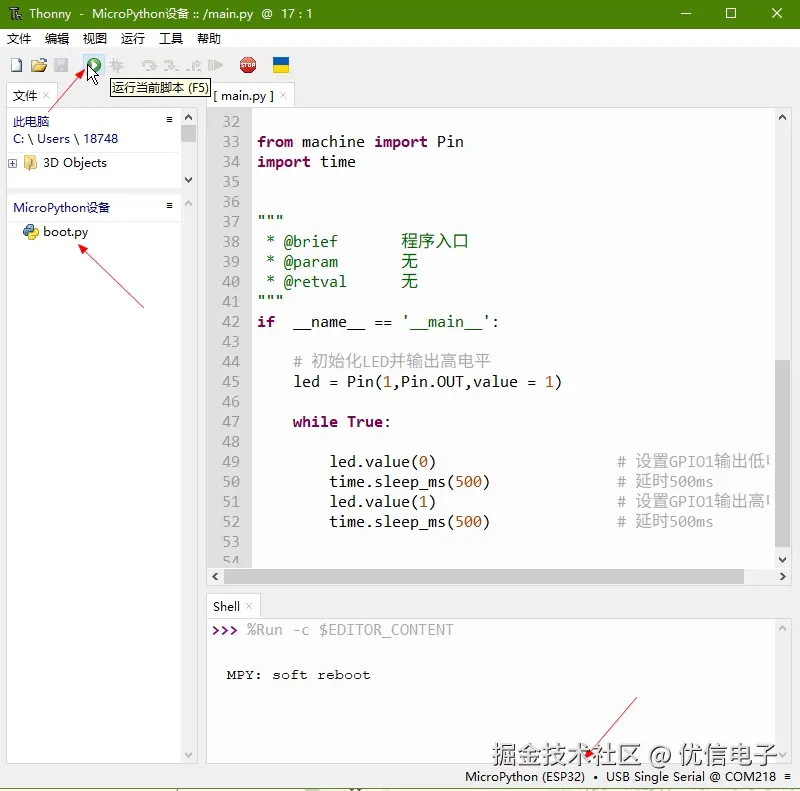Click 'led.value(1)' on line 51
The width and height of the screenshot is (800, 791).
(382, 502)
